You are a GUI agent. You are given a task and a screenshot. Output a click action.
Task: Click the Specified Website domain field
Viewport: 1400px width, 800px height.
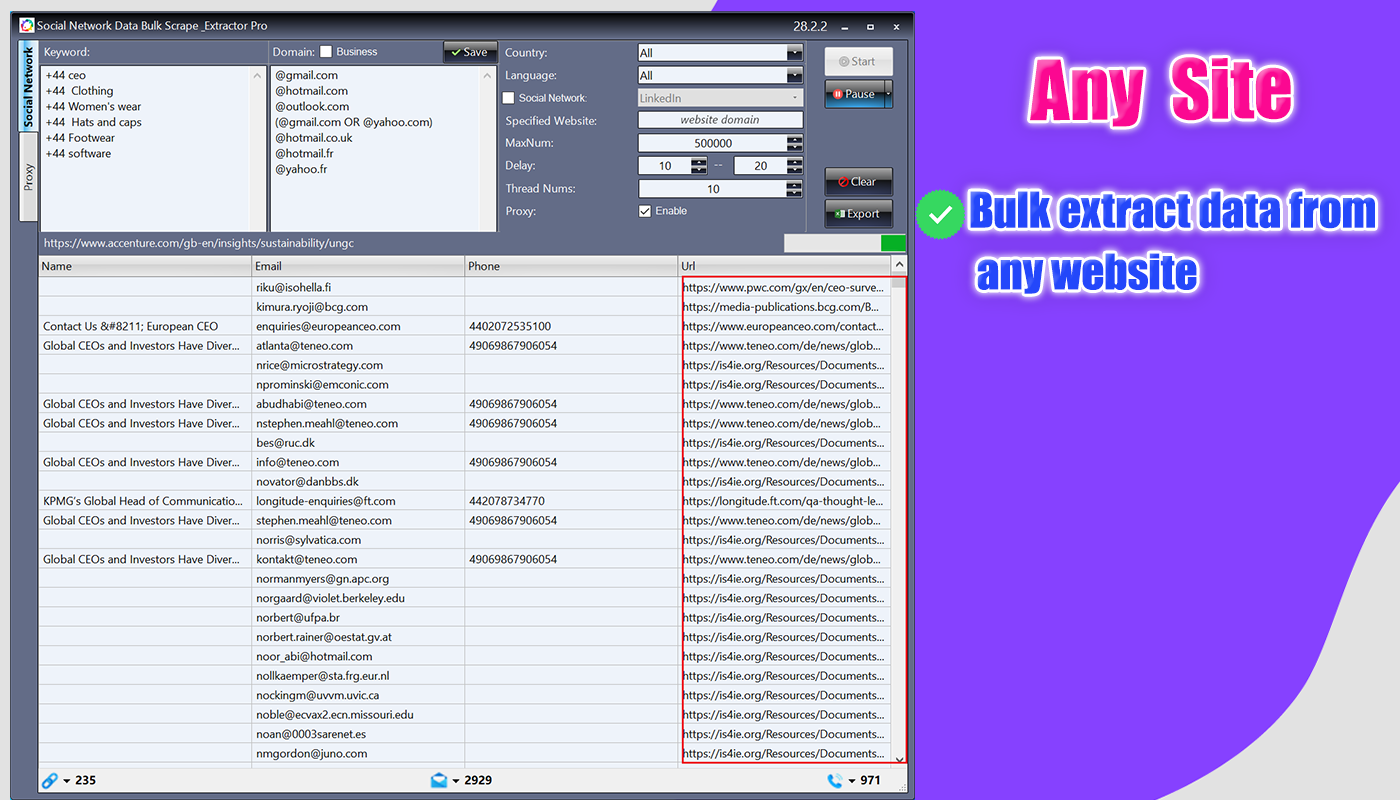click(720, 120)
